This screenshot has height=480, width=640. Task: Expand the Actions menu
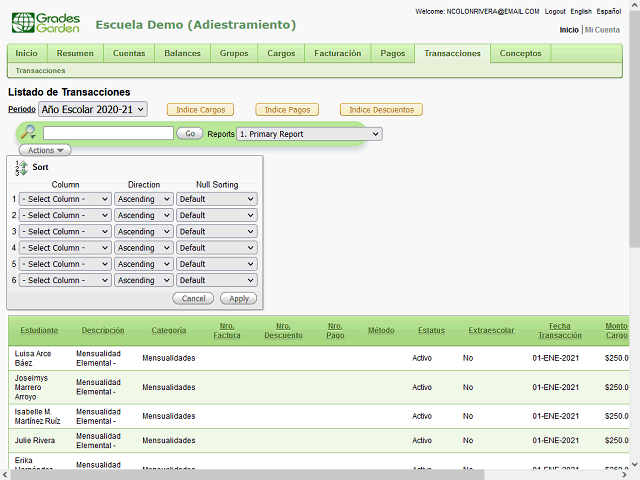[44, 150]
